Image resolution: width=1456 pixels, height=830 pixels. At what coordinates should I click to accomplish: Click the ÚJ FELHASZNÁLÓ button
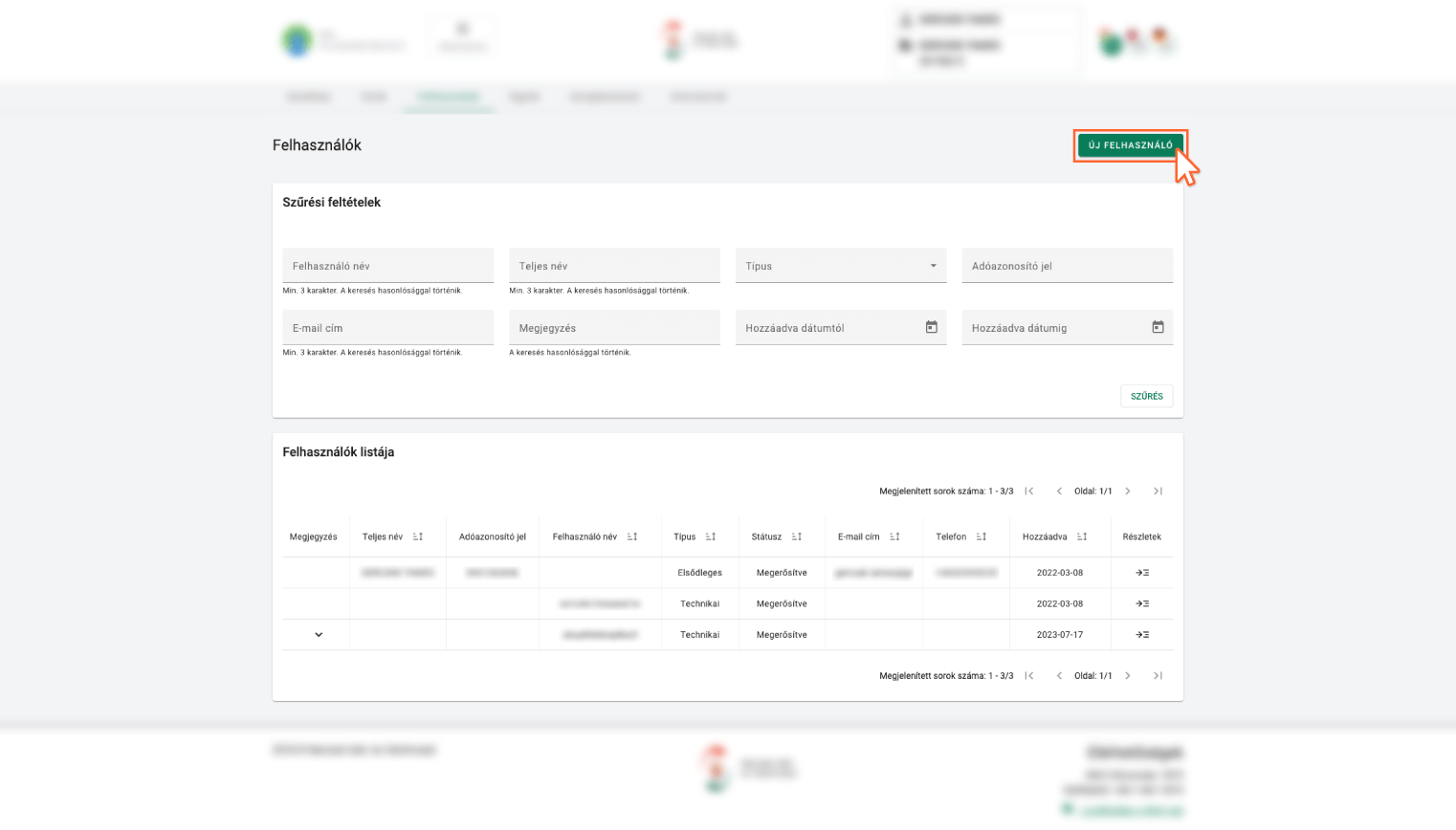(x=1130, y=145)
